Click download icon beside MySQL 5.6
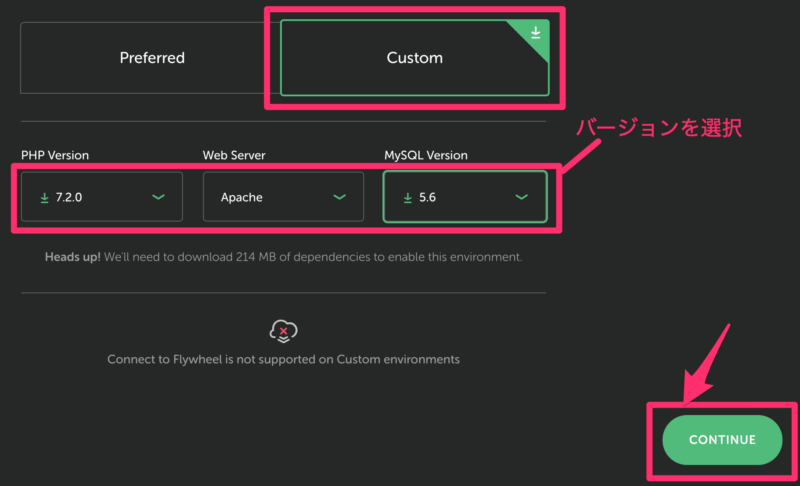Image resolution: width=800 pixels, height=486 pixels. pos(408,198)
